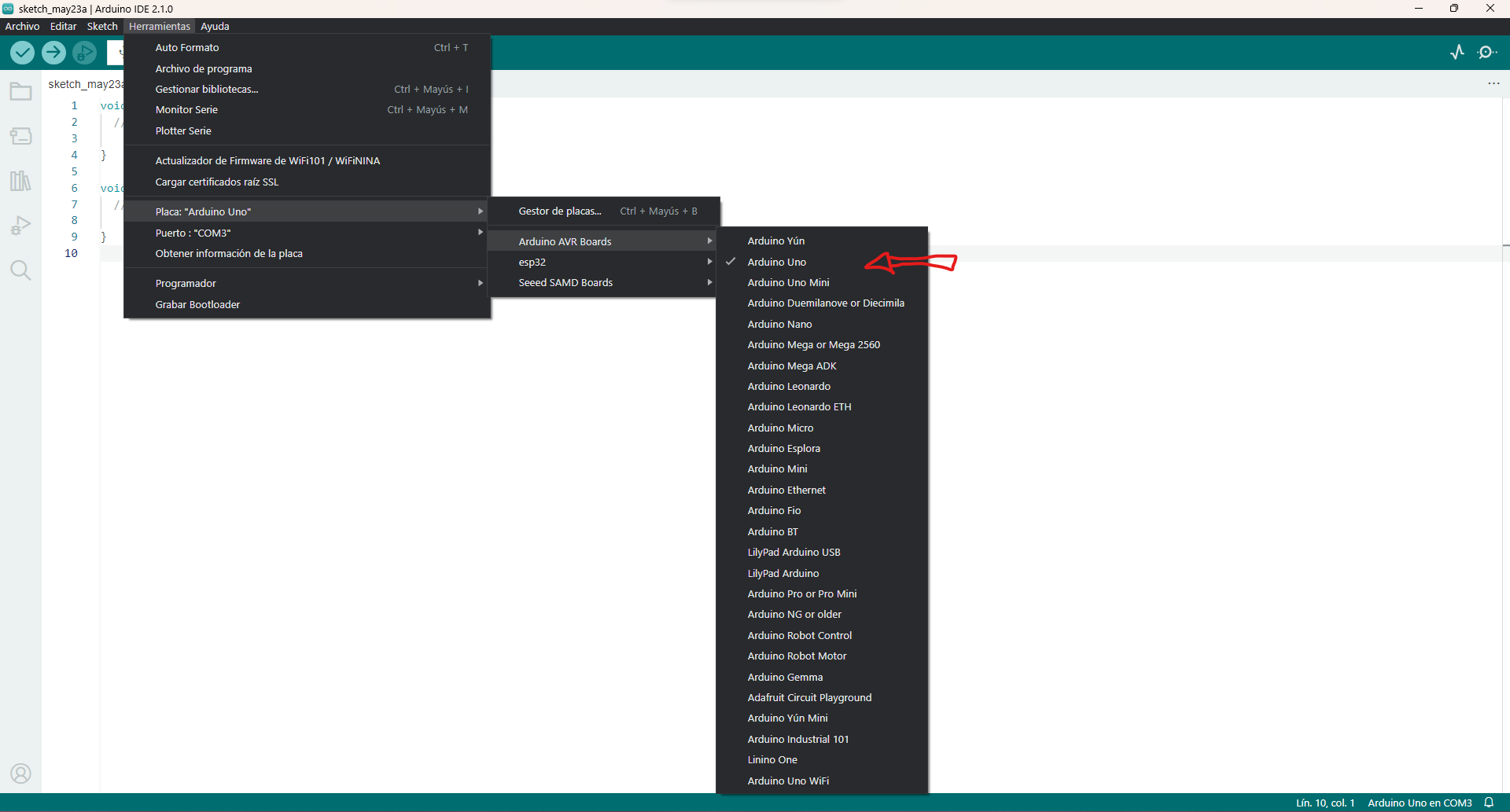Select Arduino Uno Mini board

coord(822,282)
